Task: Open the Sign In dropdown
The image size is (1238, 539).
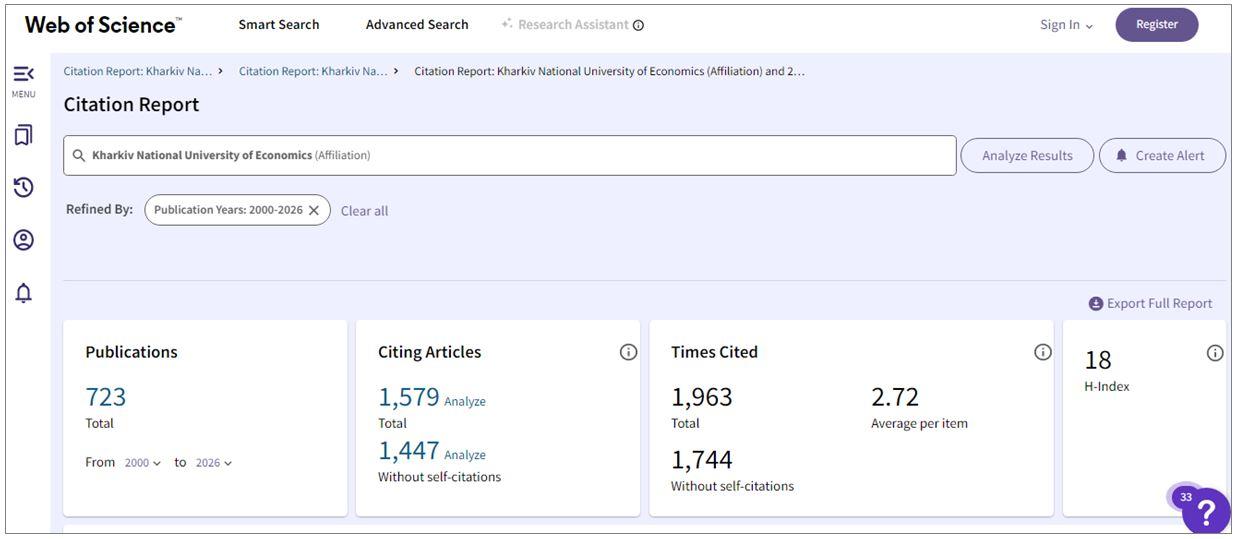Action: click(1066, 25)
